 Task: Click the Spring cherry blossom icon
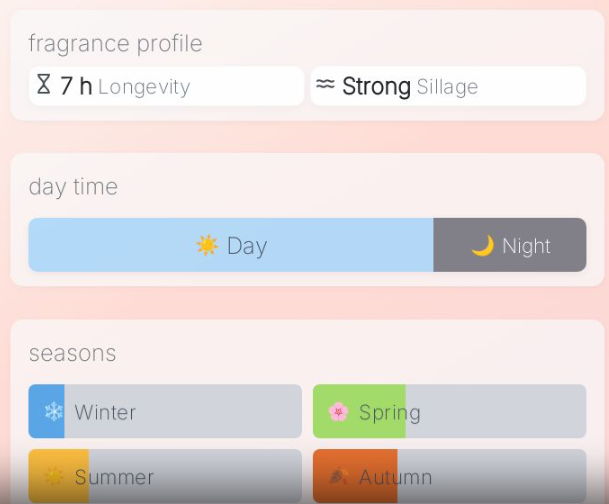(x=339, y=411)
